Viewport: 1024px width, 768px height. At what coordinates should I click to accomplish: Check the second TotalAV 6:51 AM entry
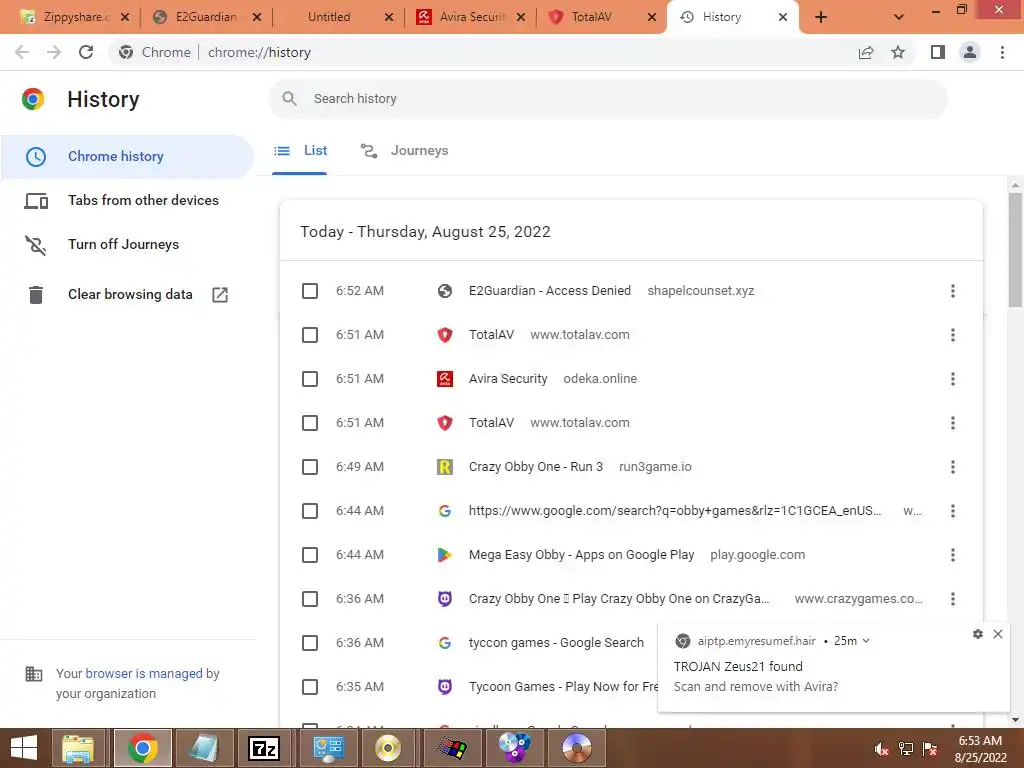click(310, 423)
